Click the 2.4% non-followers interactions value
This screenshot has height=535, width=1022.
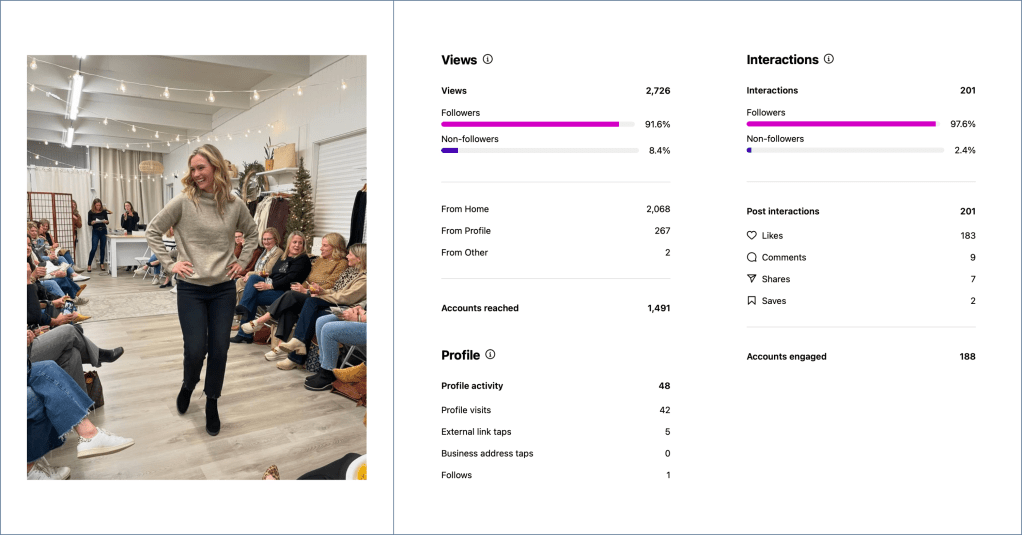(965, 151)
